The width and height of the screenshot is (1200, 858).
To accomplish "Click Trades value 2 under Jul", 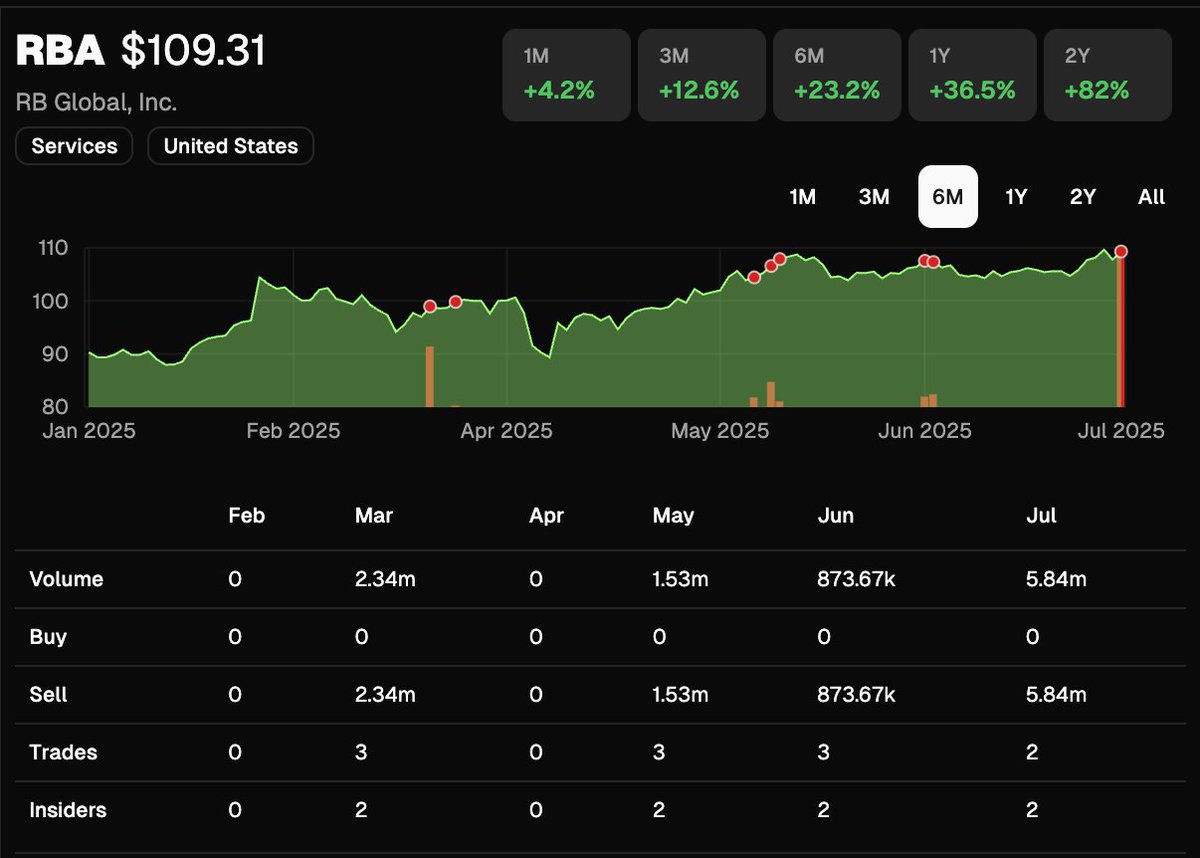I will 1033,752.
